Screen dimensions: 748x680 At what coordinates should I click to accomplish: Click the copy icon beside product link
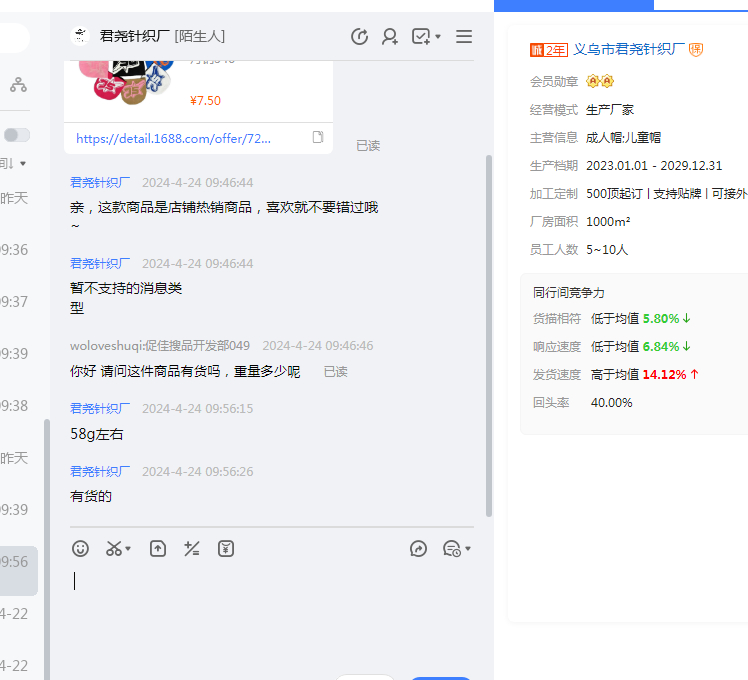318,137
